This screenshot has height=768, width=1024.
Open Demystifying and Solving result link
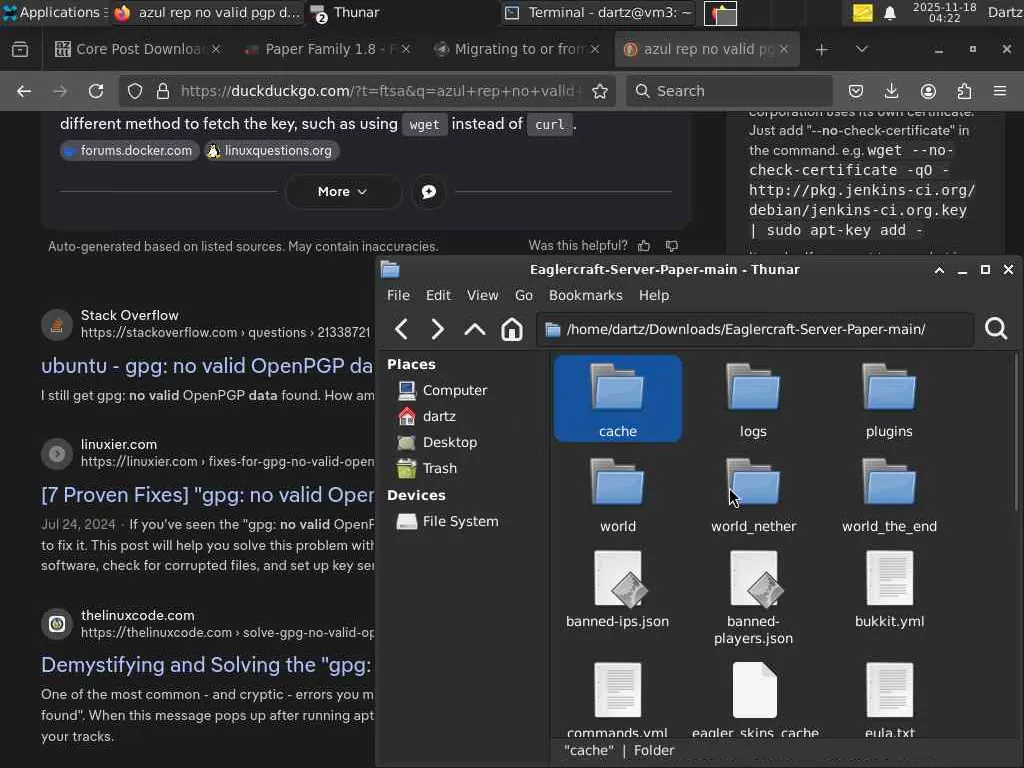[206, 665]
